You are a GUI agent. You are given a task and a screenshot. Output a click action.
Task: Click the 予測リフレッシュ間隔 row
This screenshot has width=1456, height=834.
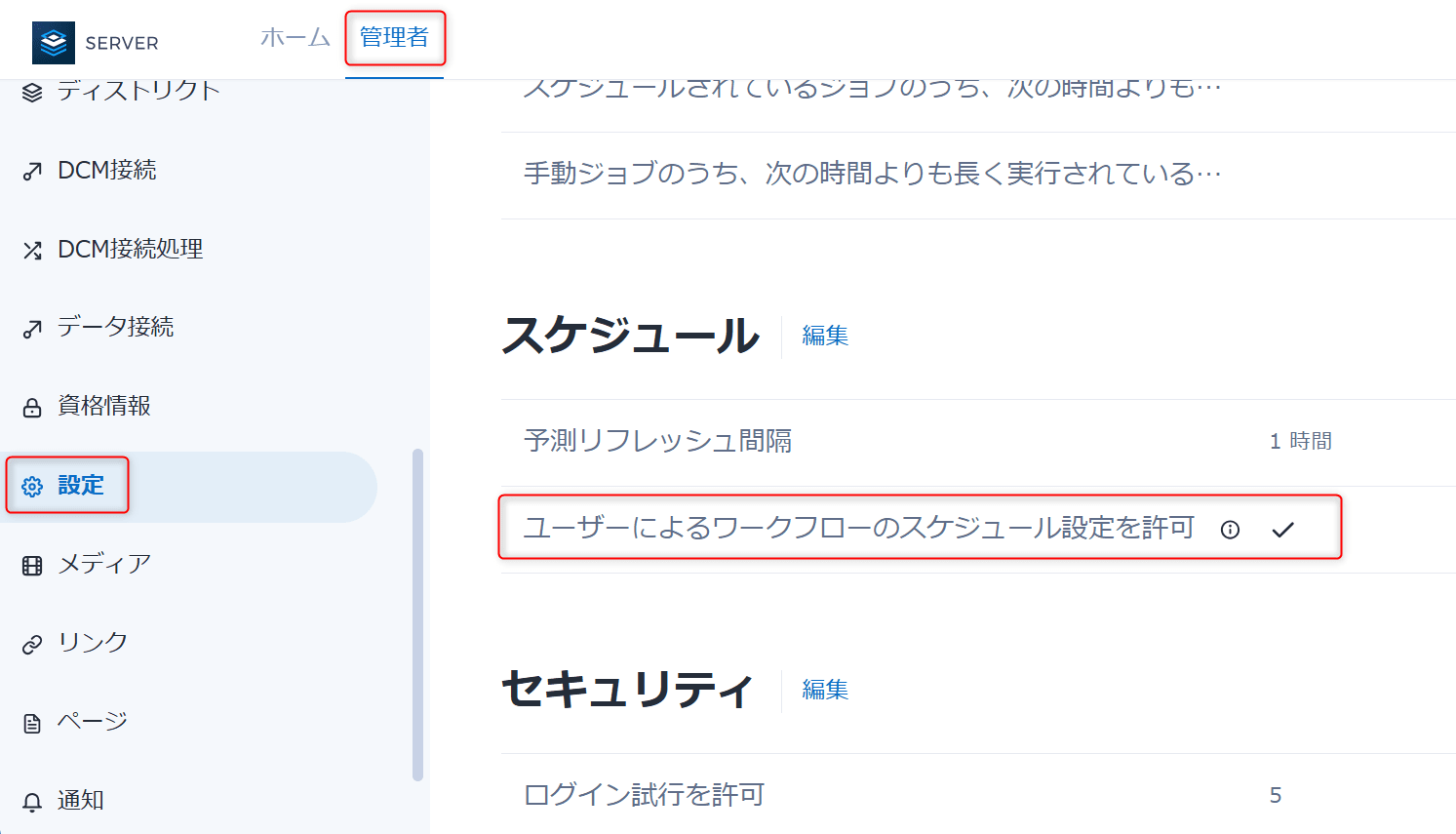(x=978, y=442)
